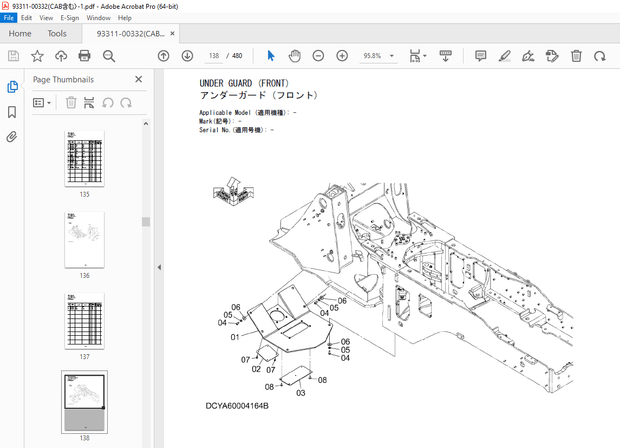Click part label 01 in the diagram
This screenshot has height=448, width=620.
(235, 337)
